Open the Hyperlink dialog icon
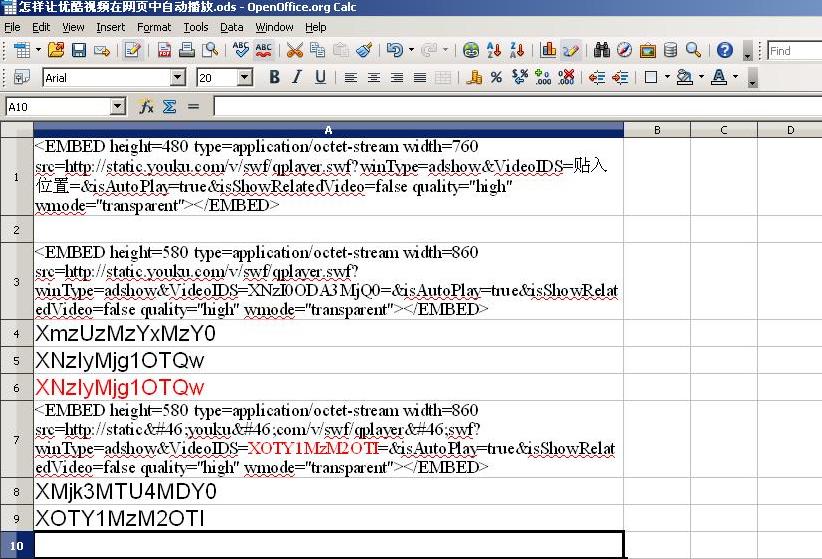The image size is (822, 559). pyautogui.click(x=471, y=50)
